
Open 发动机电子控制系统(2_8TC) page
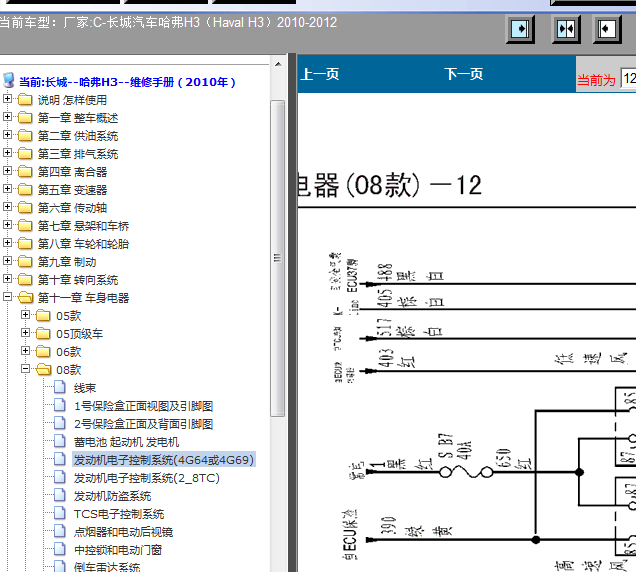coord(146,478)
